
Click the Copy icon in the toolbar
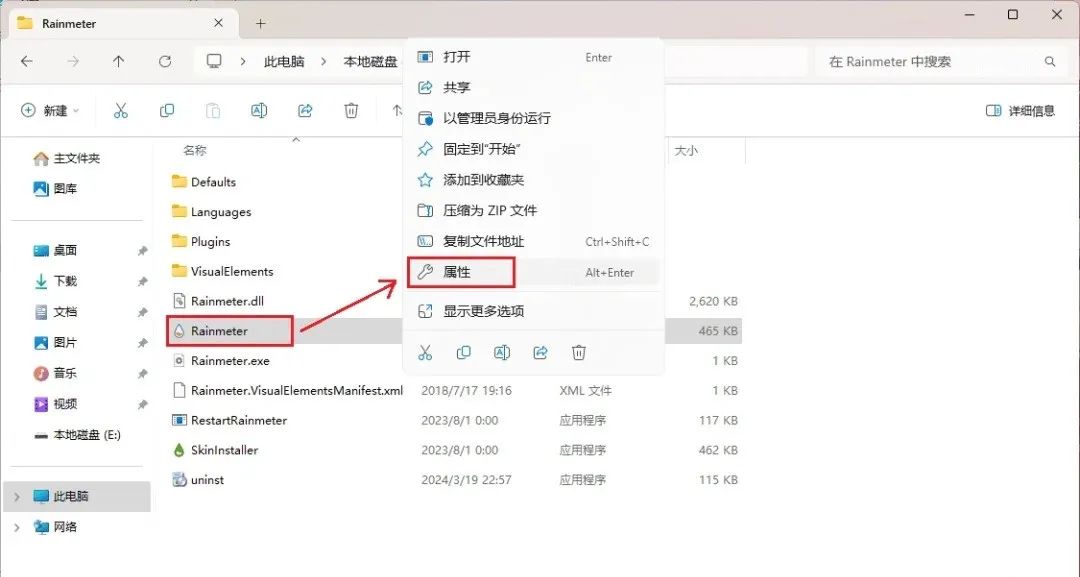click(167, 111)
